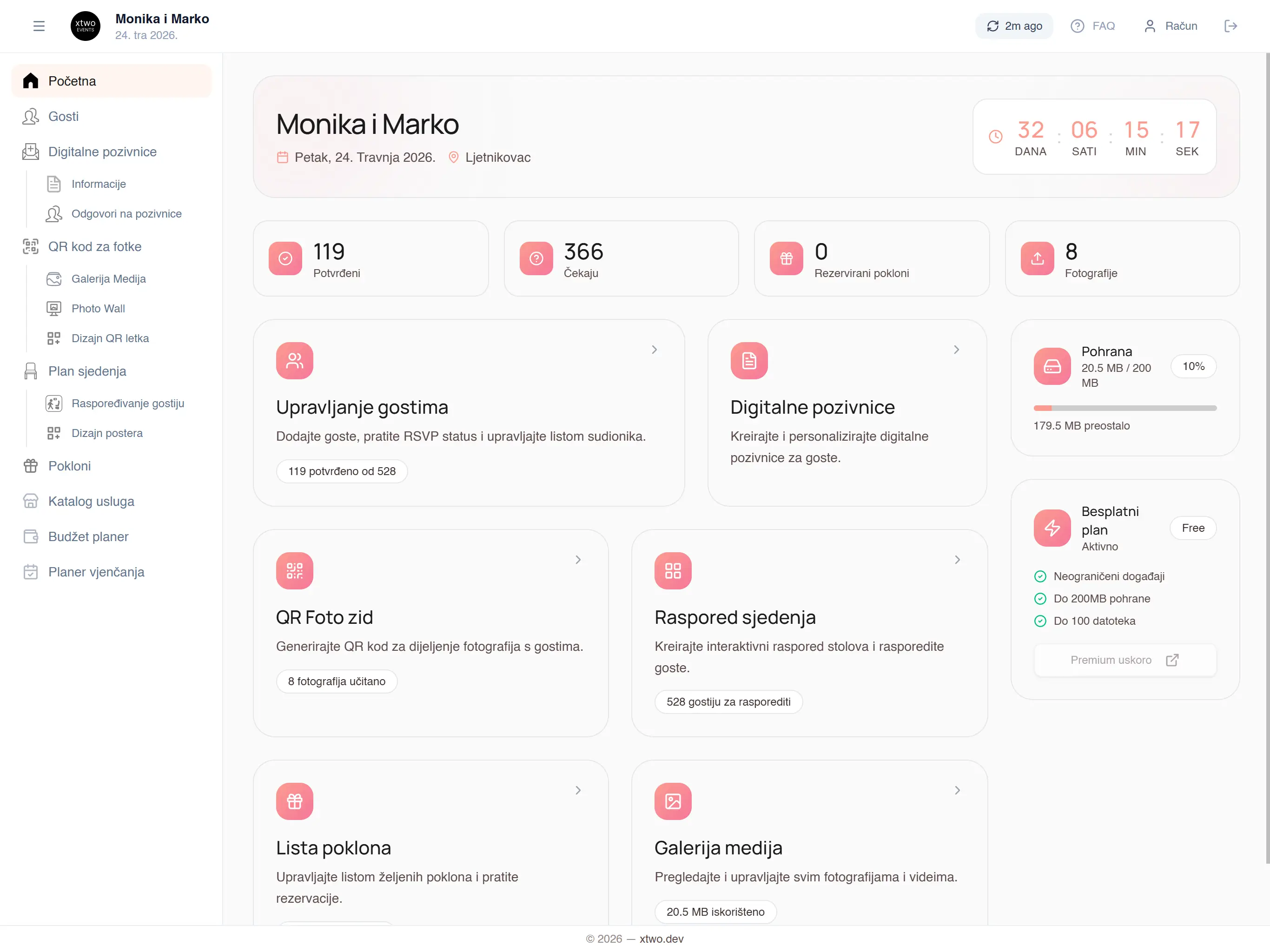Open the Gosti sidebar icon
Screen dimensions: 1270x952
coord(30,117)
